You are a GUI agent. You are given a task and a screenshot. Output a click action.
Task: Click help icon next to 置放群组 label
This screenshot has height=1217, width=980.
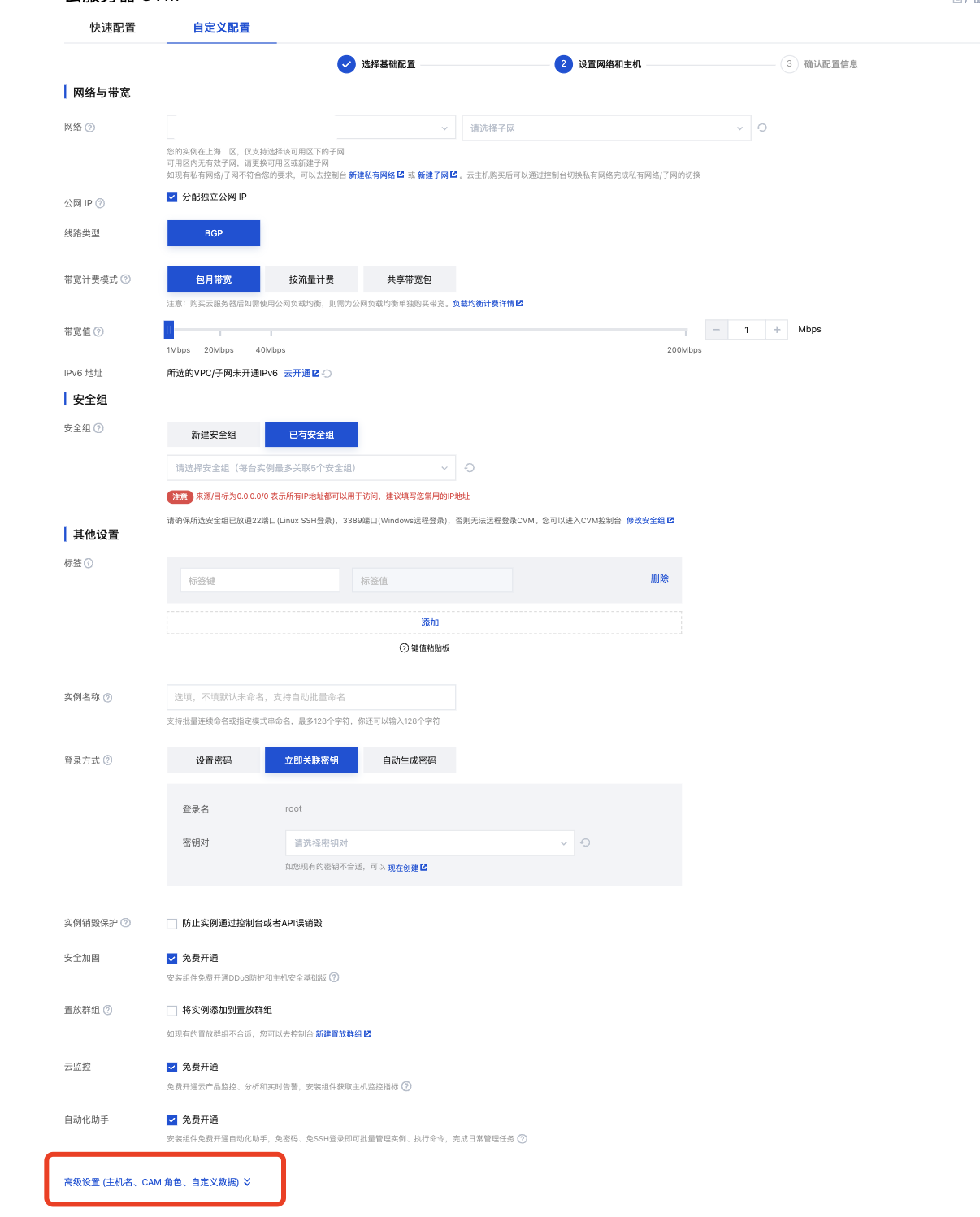(108, 1010)
